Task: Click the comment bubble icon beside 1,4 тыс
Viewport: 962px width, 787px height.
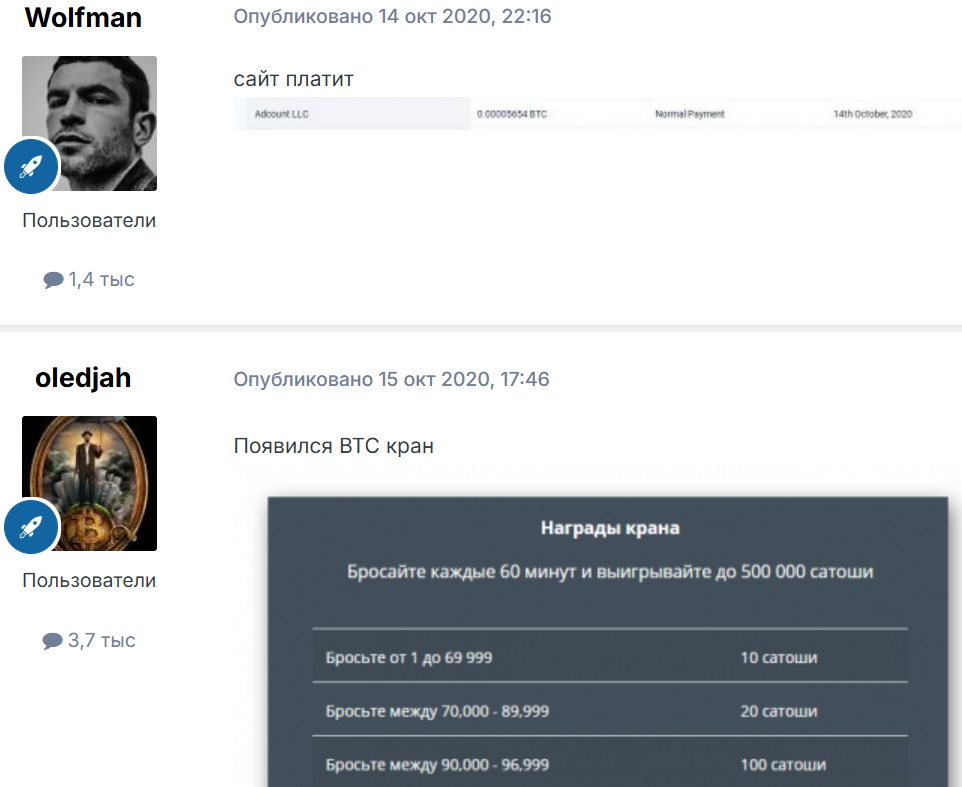Action: [x=53, y=281]
